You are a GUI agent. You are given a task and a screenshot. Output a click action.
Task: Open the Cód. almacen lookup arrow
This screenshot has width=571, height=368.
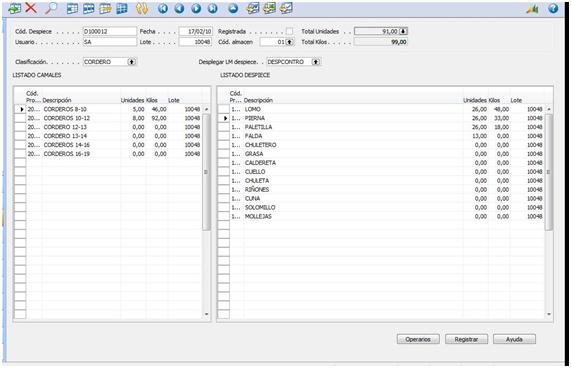click(x=290, y=42)
